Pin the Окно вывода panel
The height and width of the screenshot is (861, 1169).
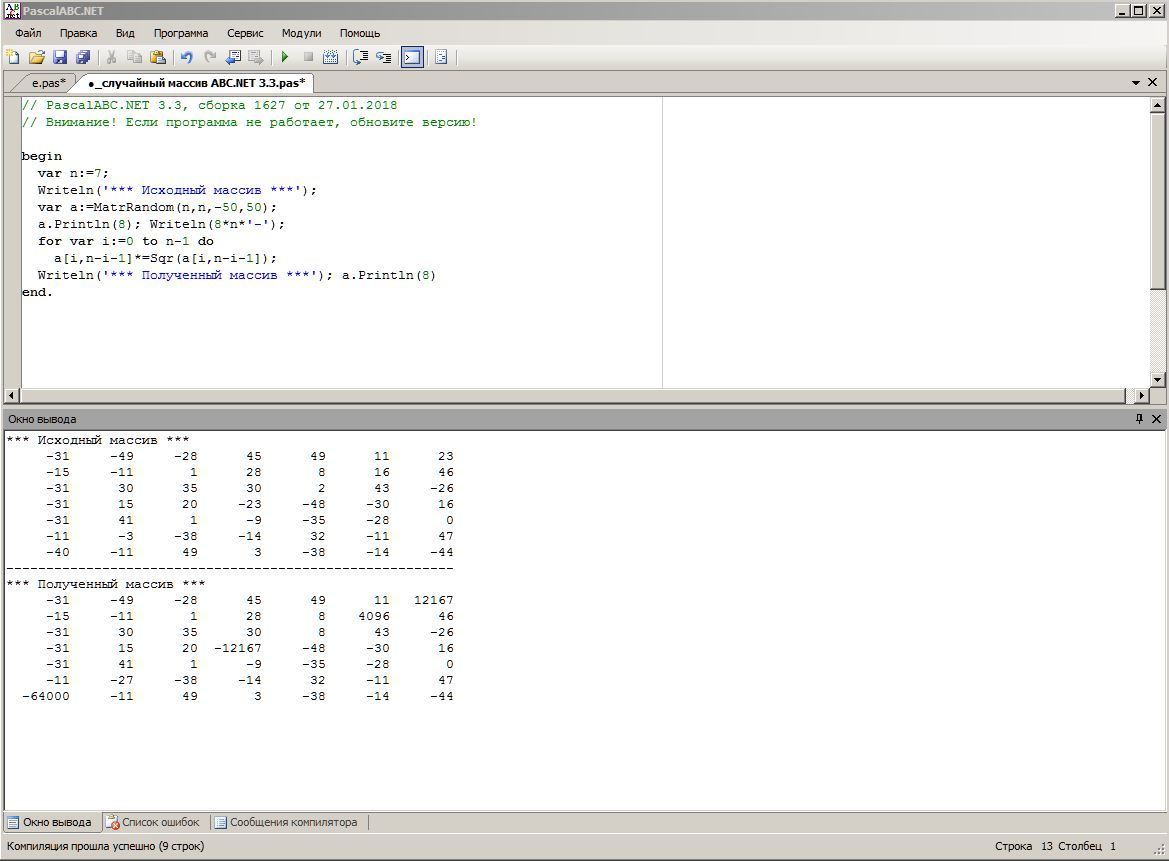tap(1138, 419)
